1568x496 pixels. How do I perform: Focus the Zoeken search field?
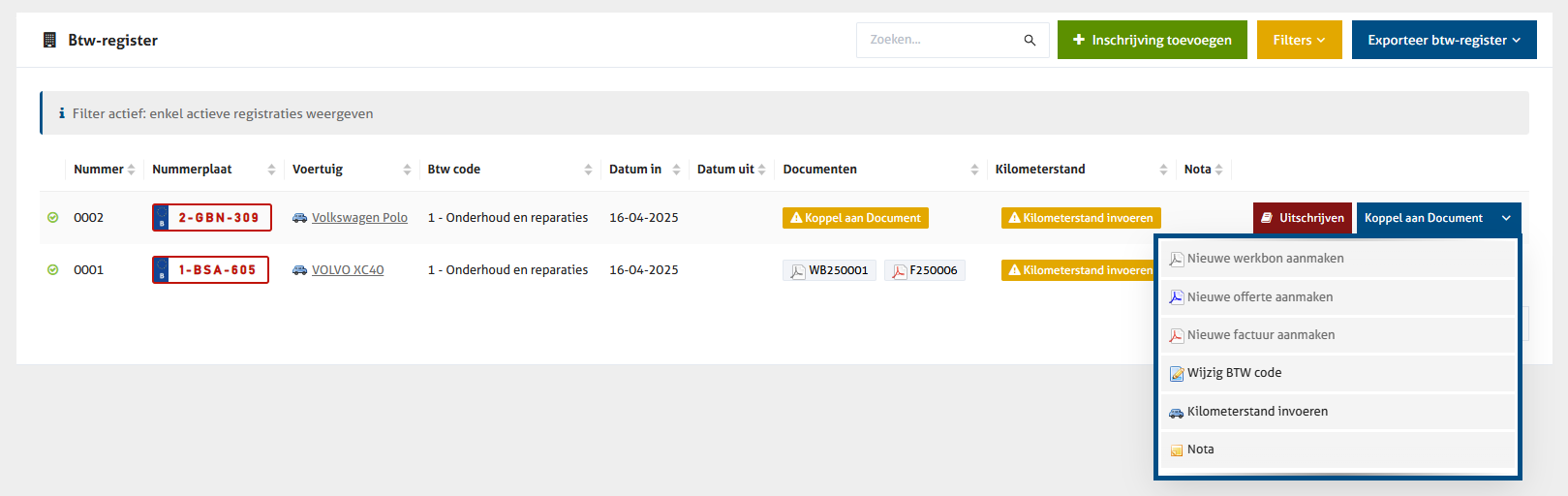tap(939, 40)
